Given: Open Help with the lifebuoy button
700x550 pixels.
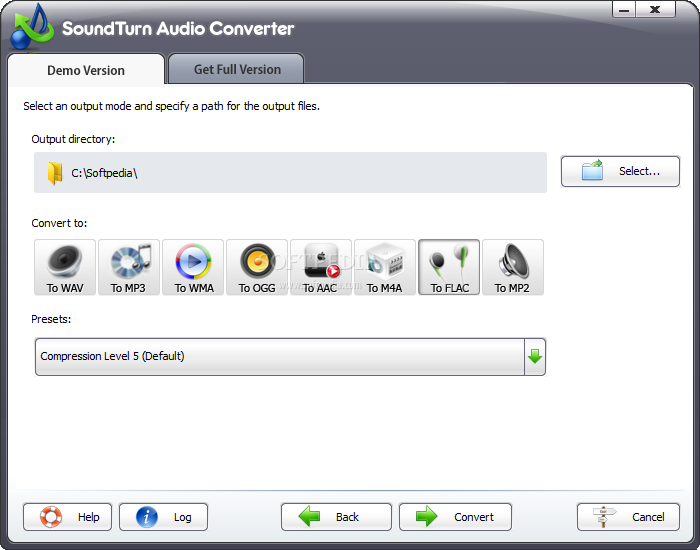Looking at the screenshot, I should click(x=67, y=517).
